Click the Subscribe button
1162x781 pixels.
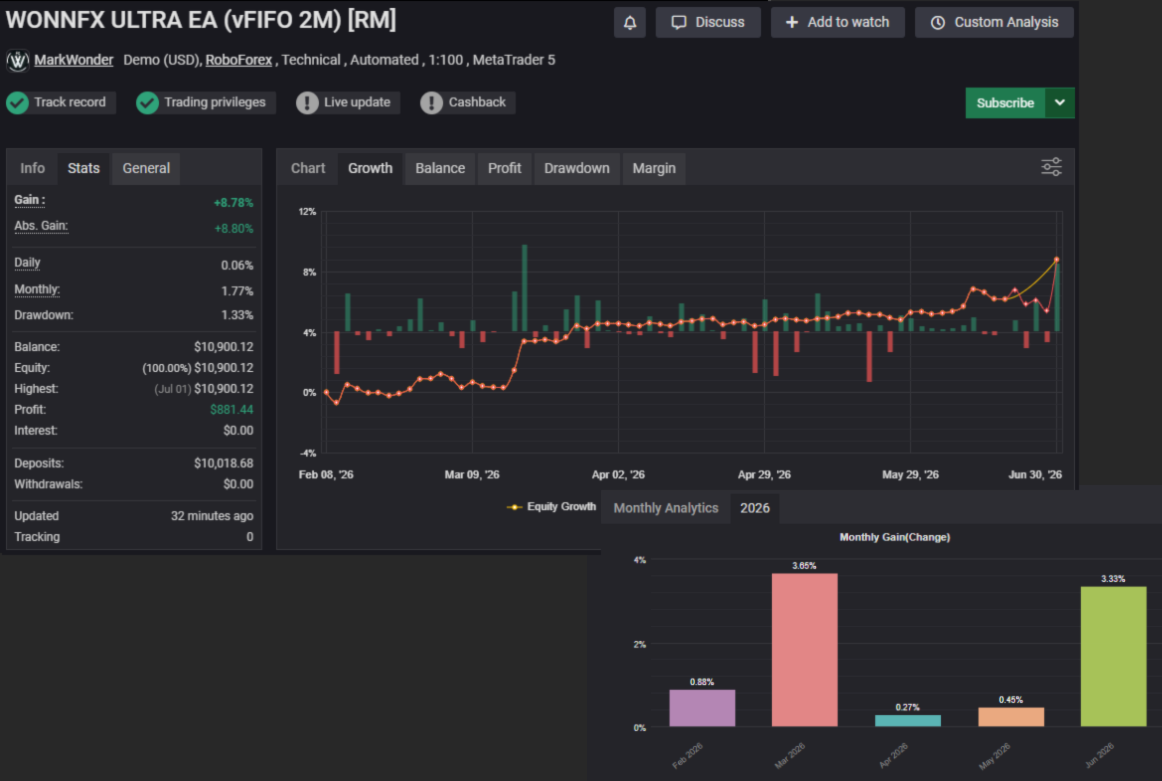point(1005,103)
